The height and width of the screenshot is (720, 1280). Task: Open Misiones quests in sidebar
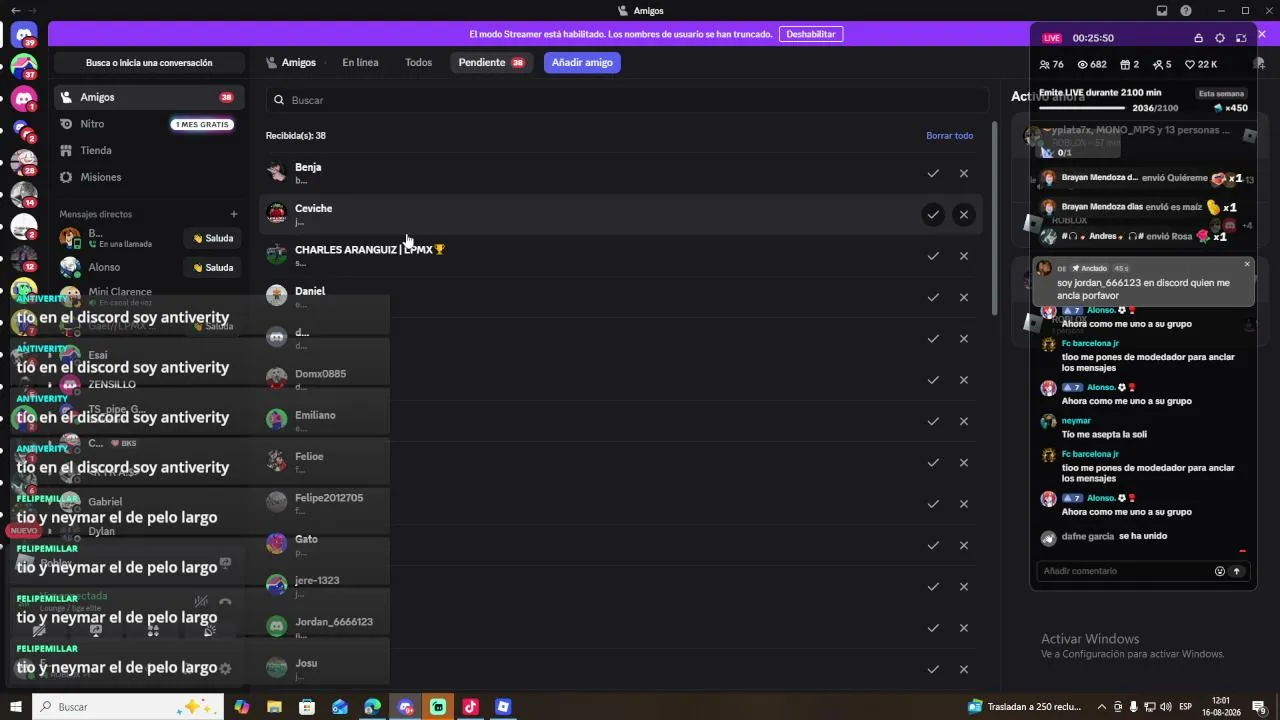point(149,177)
